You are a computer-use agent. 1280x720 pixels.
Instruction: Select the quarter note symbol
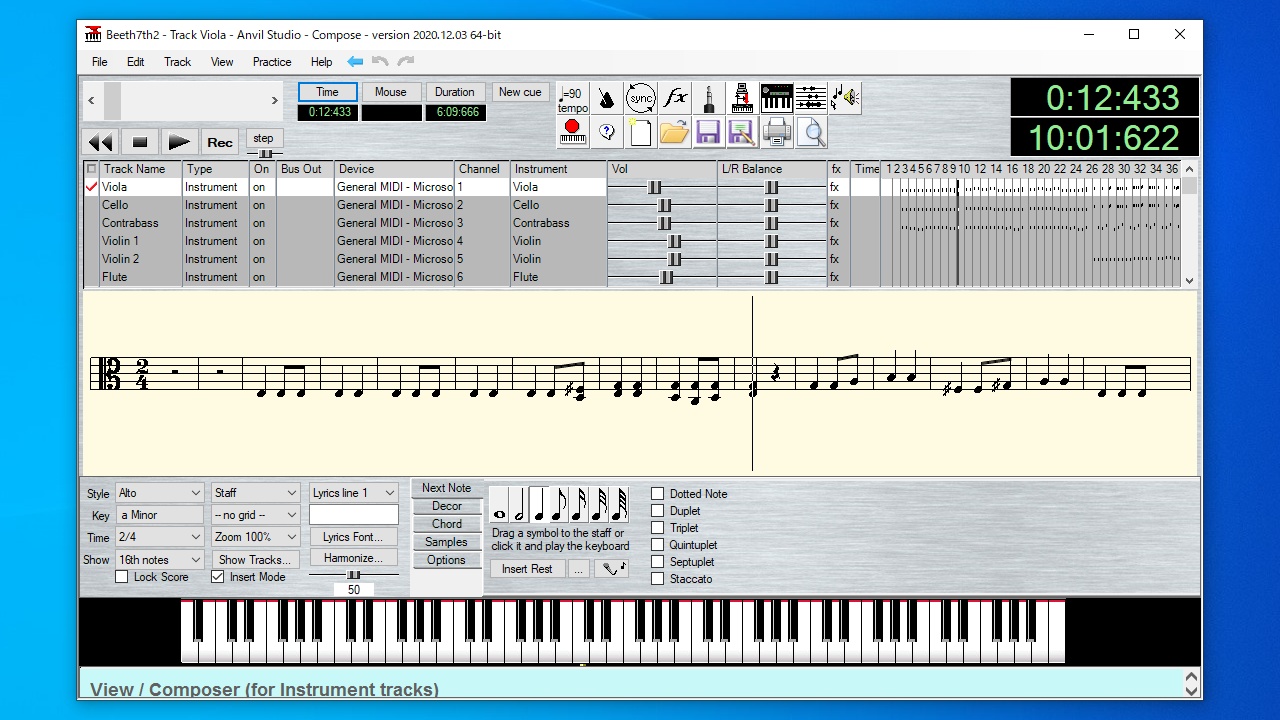pos(538,504)
